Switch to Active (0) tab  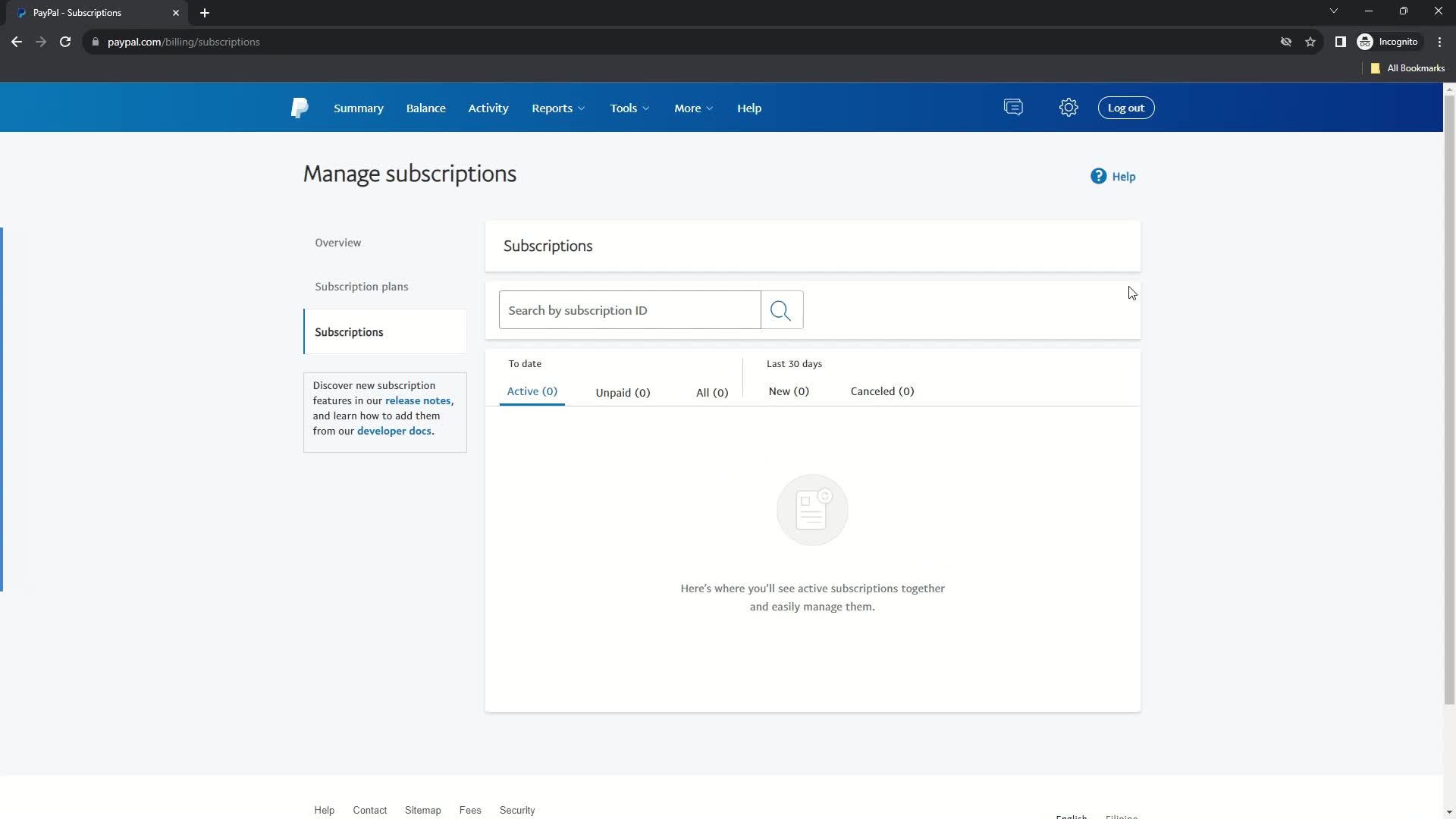(x=532, y=391)
